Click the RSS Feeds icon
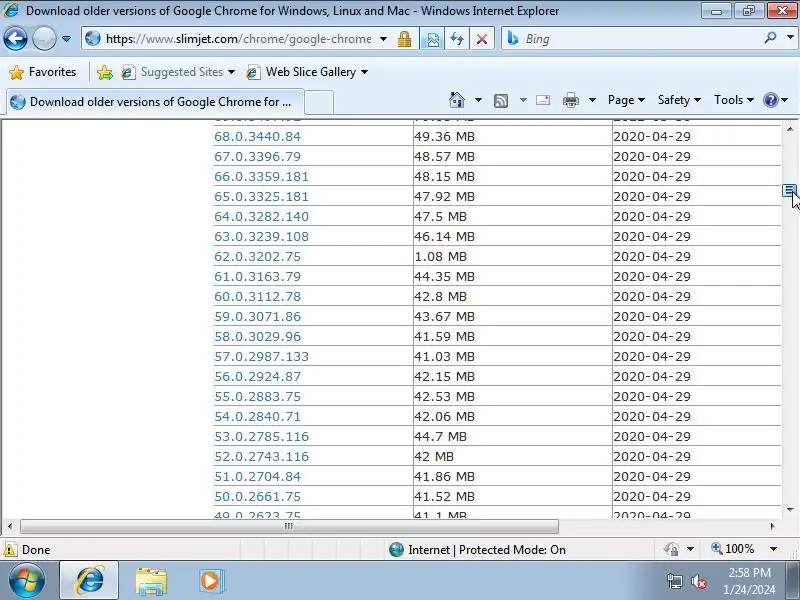800x600 pixels. (x=501, y=101)
